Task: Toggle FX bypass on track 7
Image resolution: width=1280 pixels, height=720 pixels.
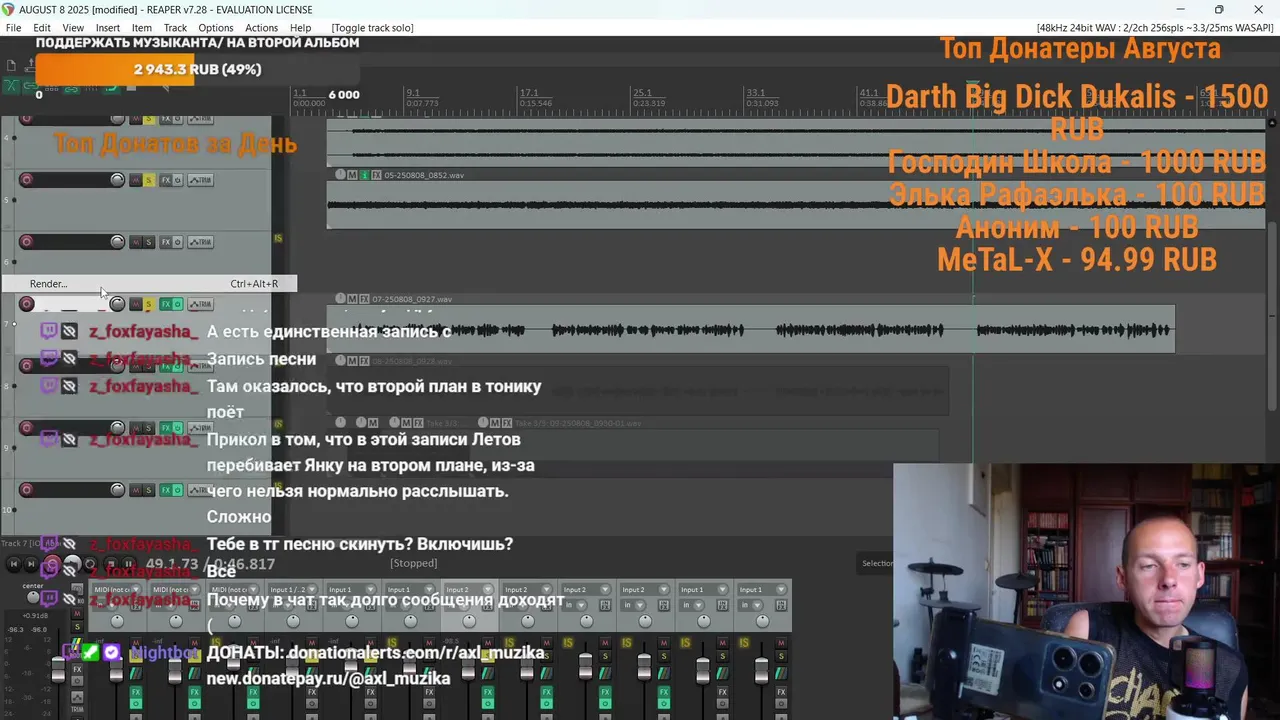Action: 178,304
